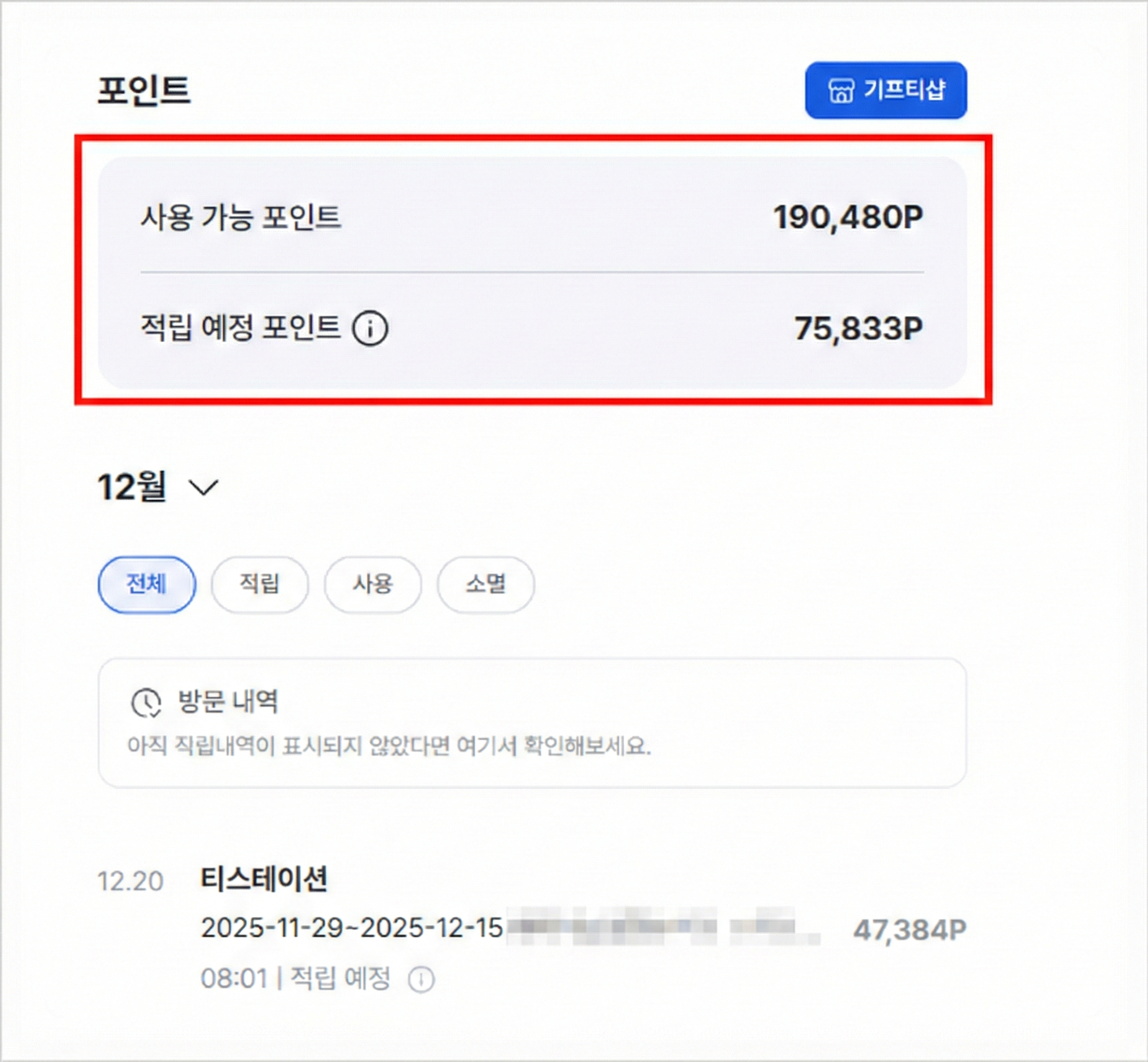Select the 사용 filter chip
Screen dimensions: 1148x1062
tap(373, 584)
